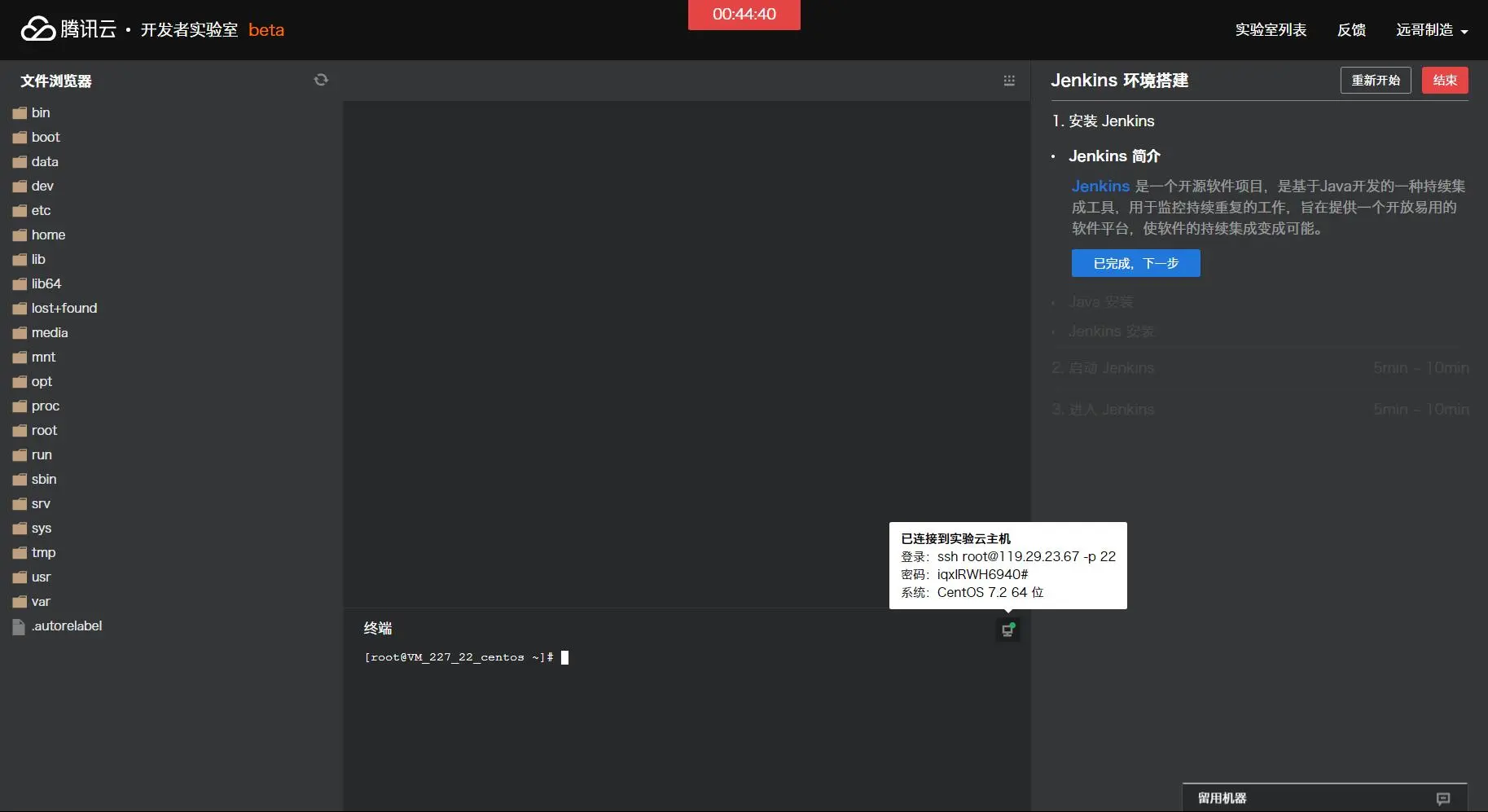This screenshot has width=1488, height=812.
Task: Click the 重新开始 restart button
Action: pos(1375,80)
